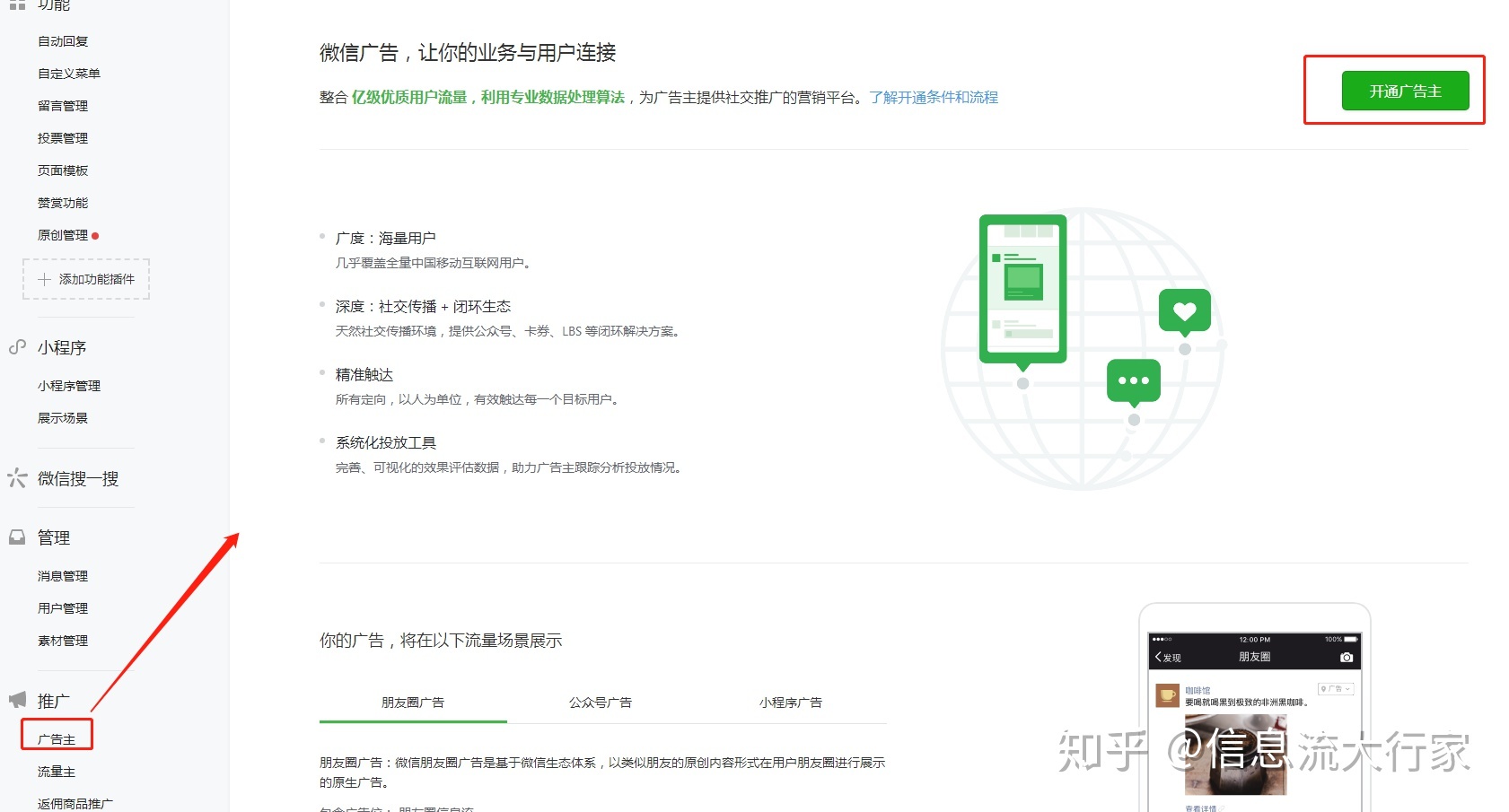Click the heading 微信广告，让你的业务与用户连接
The height and width of the screenshot is (812, 1509).
click(468, 53)
